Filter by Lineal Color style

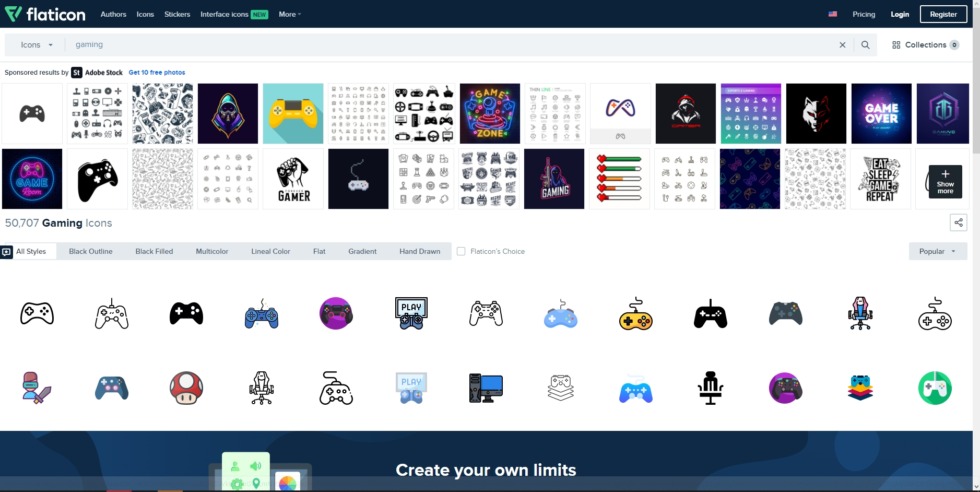tap(271, 251)
